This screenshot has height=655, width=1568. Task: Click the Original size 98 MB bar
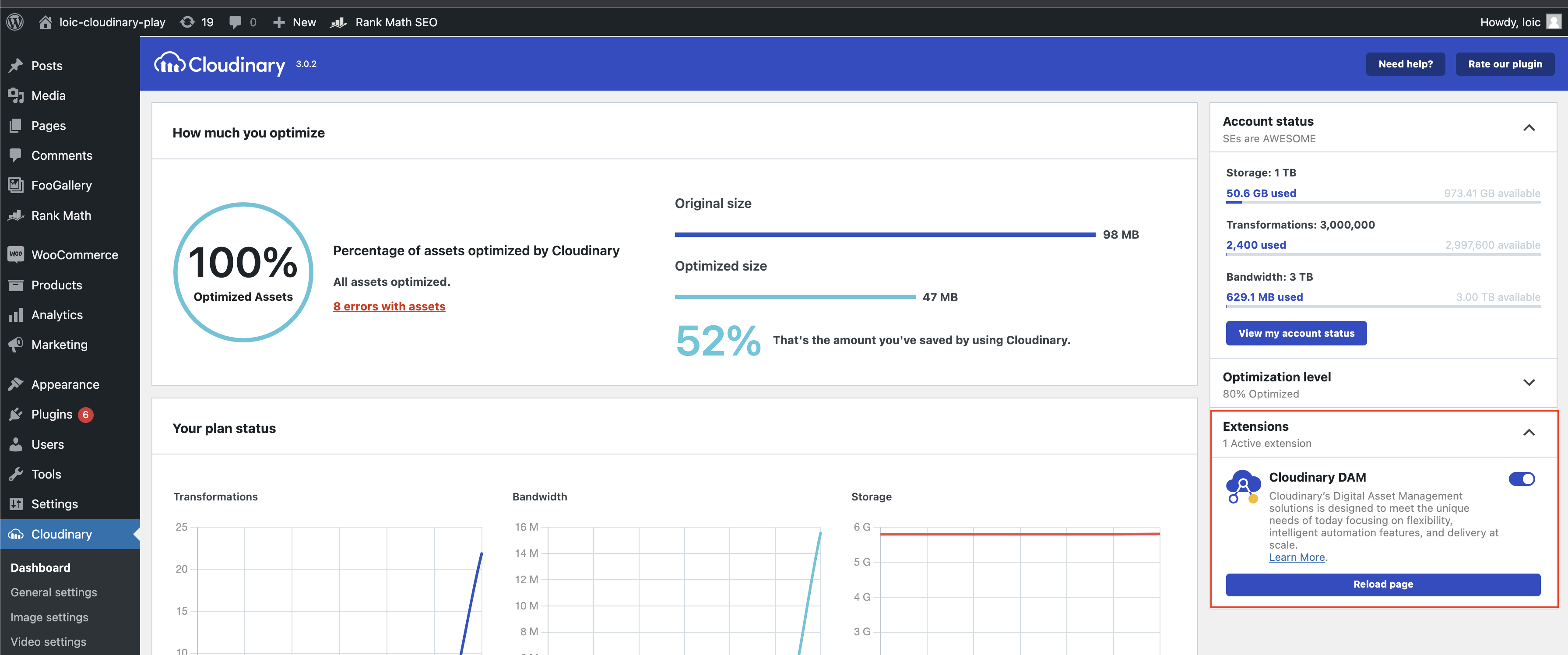885,234
